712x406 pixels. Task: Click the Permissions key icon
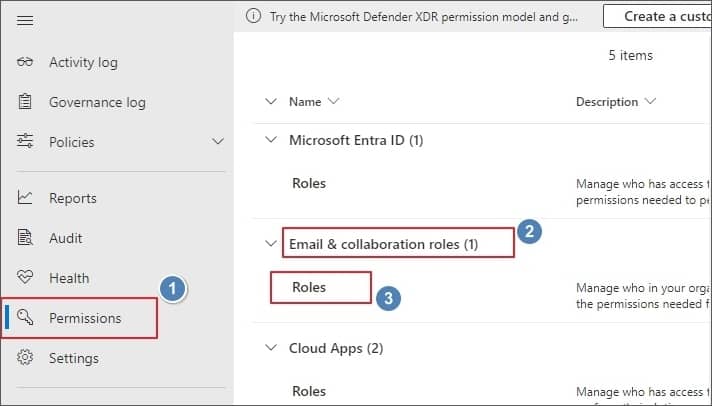(25, 317)
